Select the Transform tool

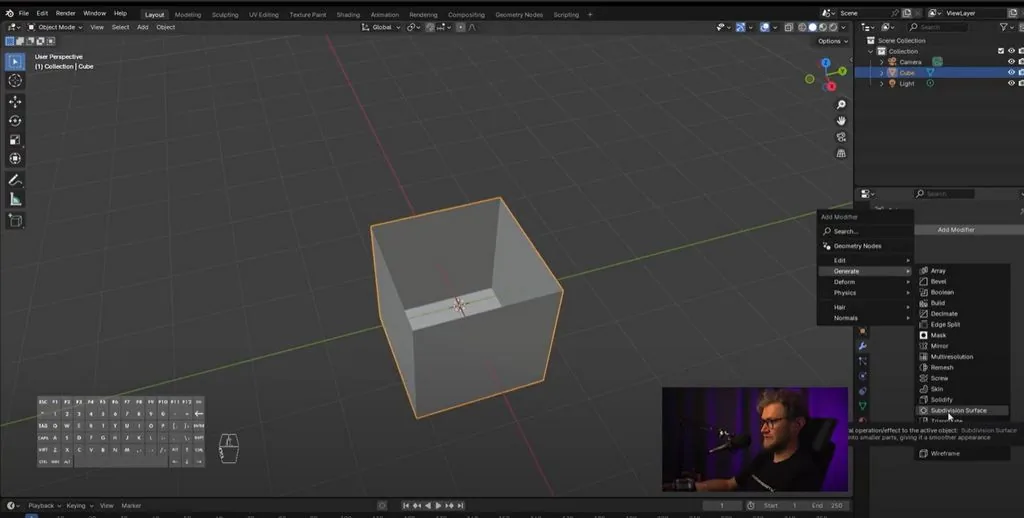click(x=15, y=159)
